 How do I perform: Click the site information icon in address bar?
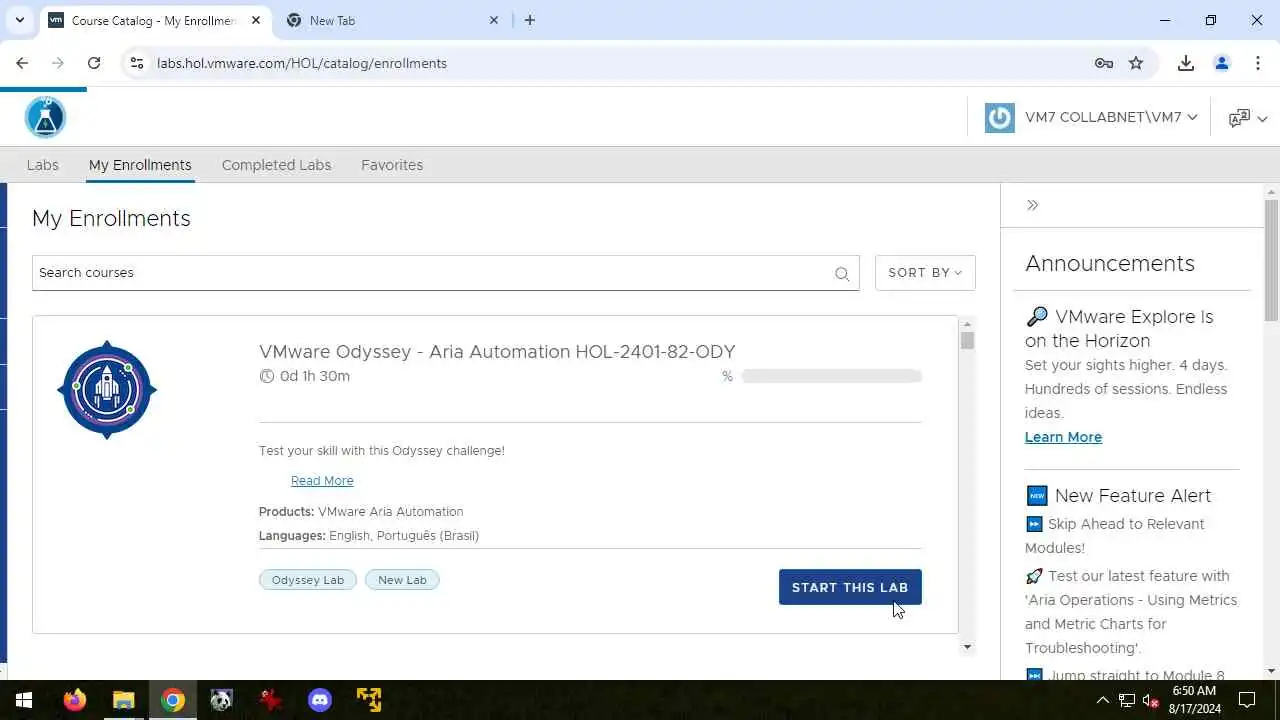(137, 63)
